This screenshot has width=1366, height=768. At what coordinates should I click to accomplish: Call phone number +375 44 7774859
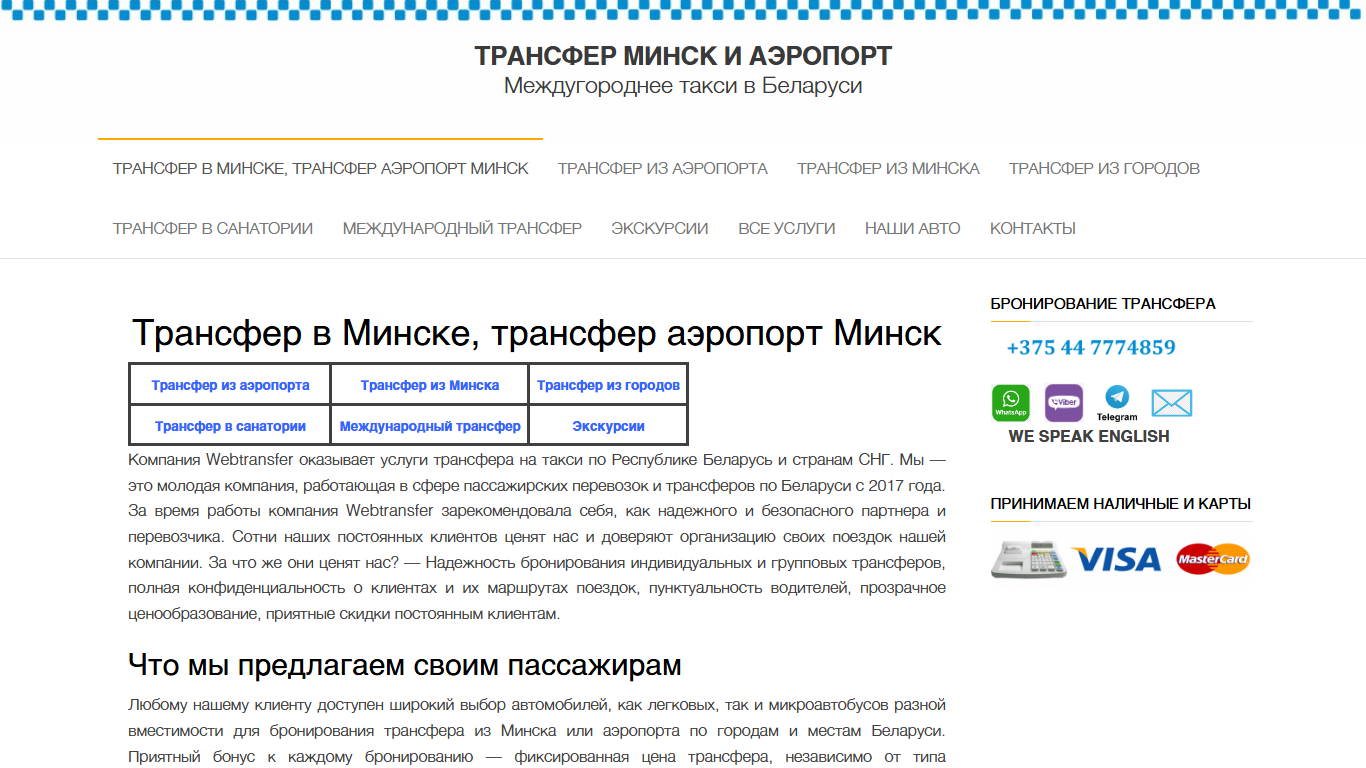1091,348
